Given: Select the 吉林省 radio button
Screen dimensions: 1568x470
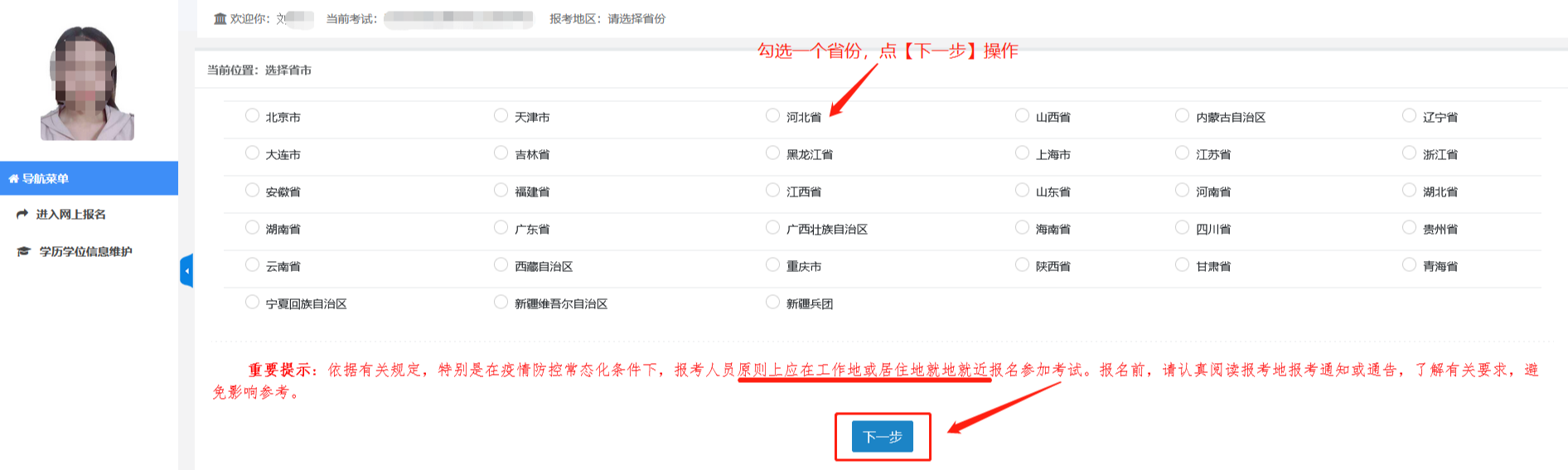Looking at the screenshot, I should point(501,153).
